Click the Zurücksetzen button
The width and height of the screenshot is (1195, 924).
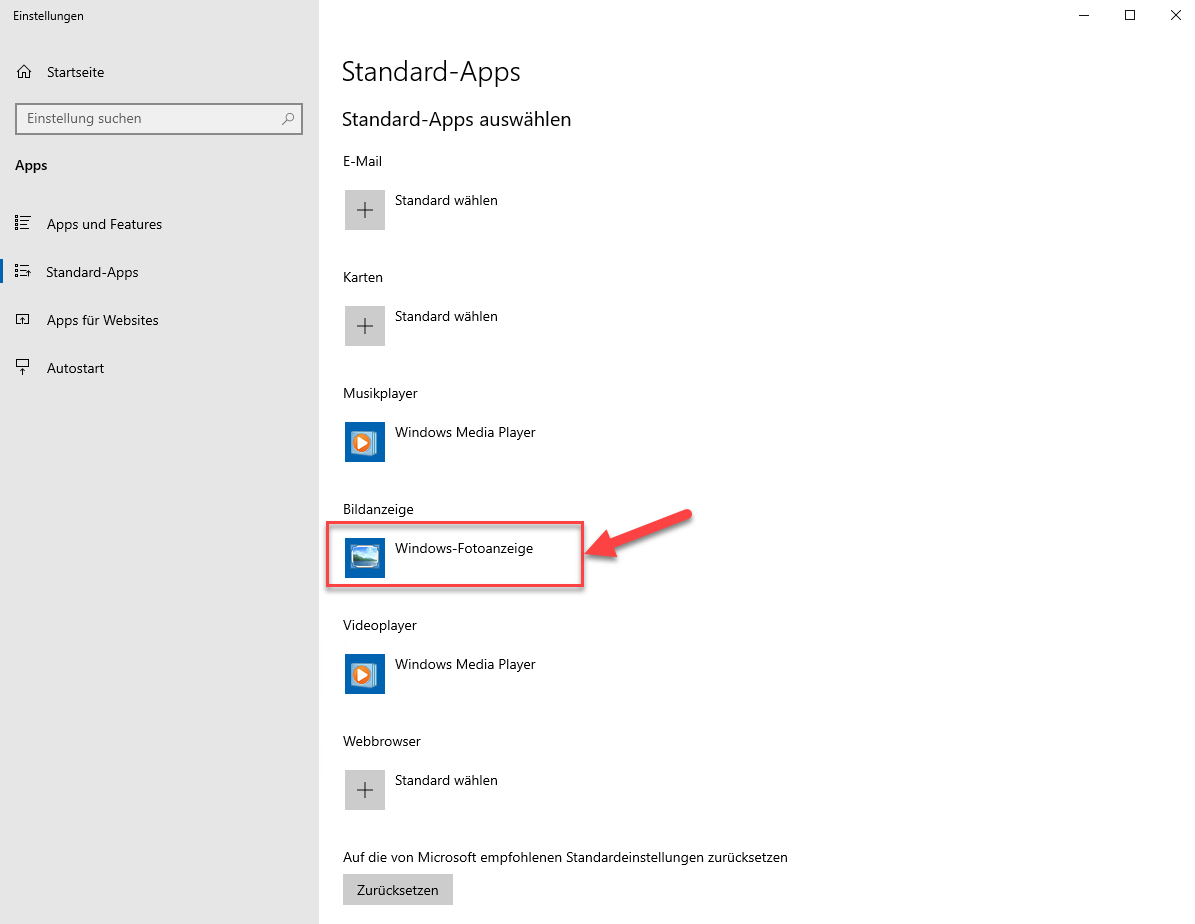pos(398,890)
